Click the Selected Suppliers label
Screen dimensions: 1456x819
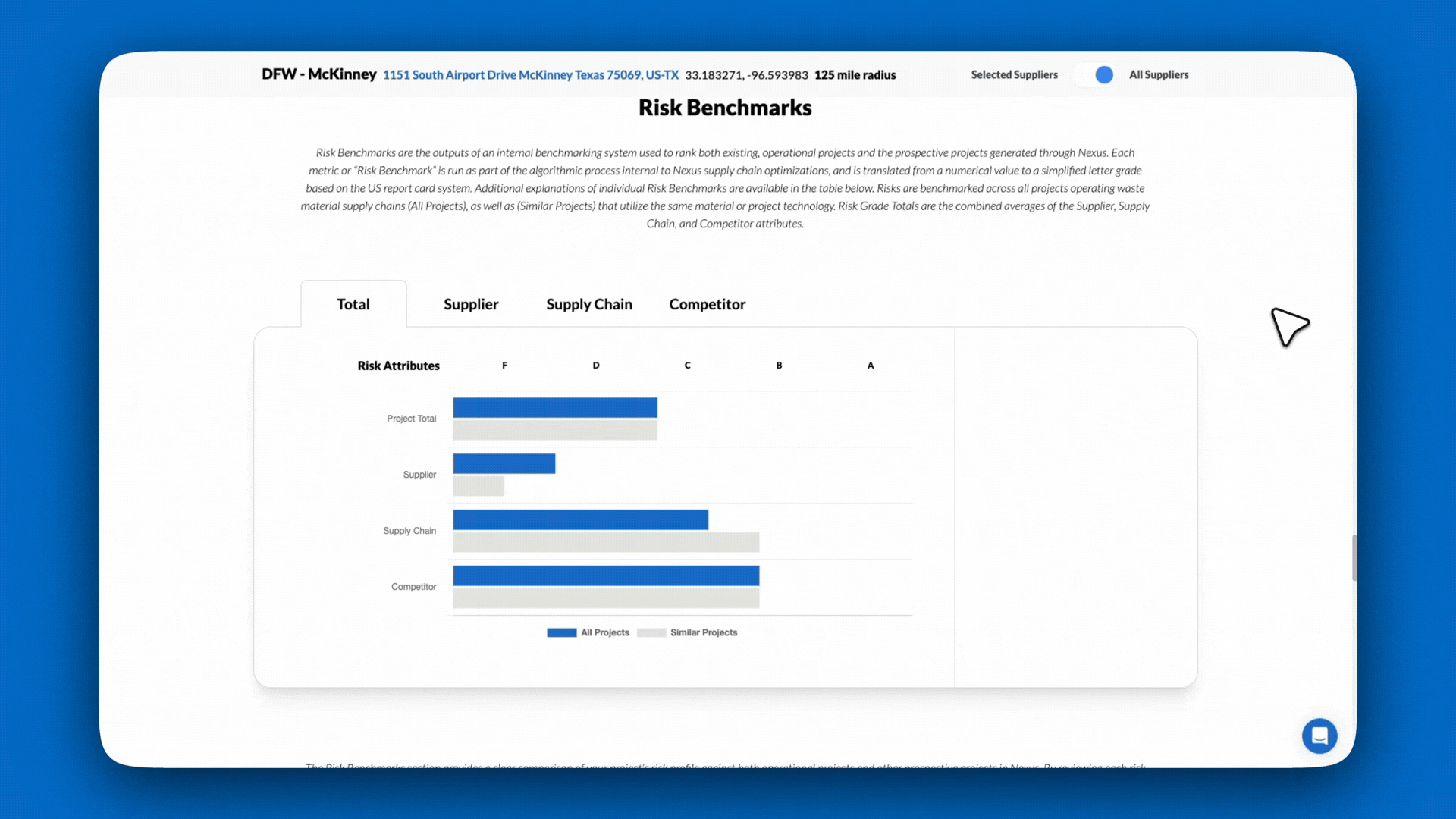pos(1014,74)
